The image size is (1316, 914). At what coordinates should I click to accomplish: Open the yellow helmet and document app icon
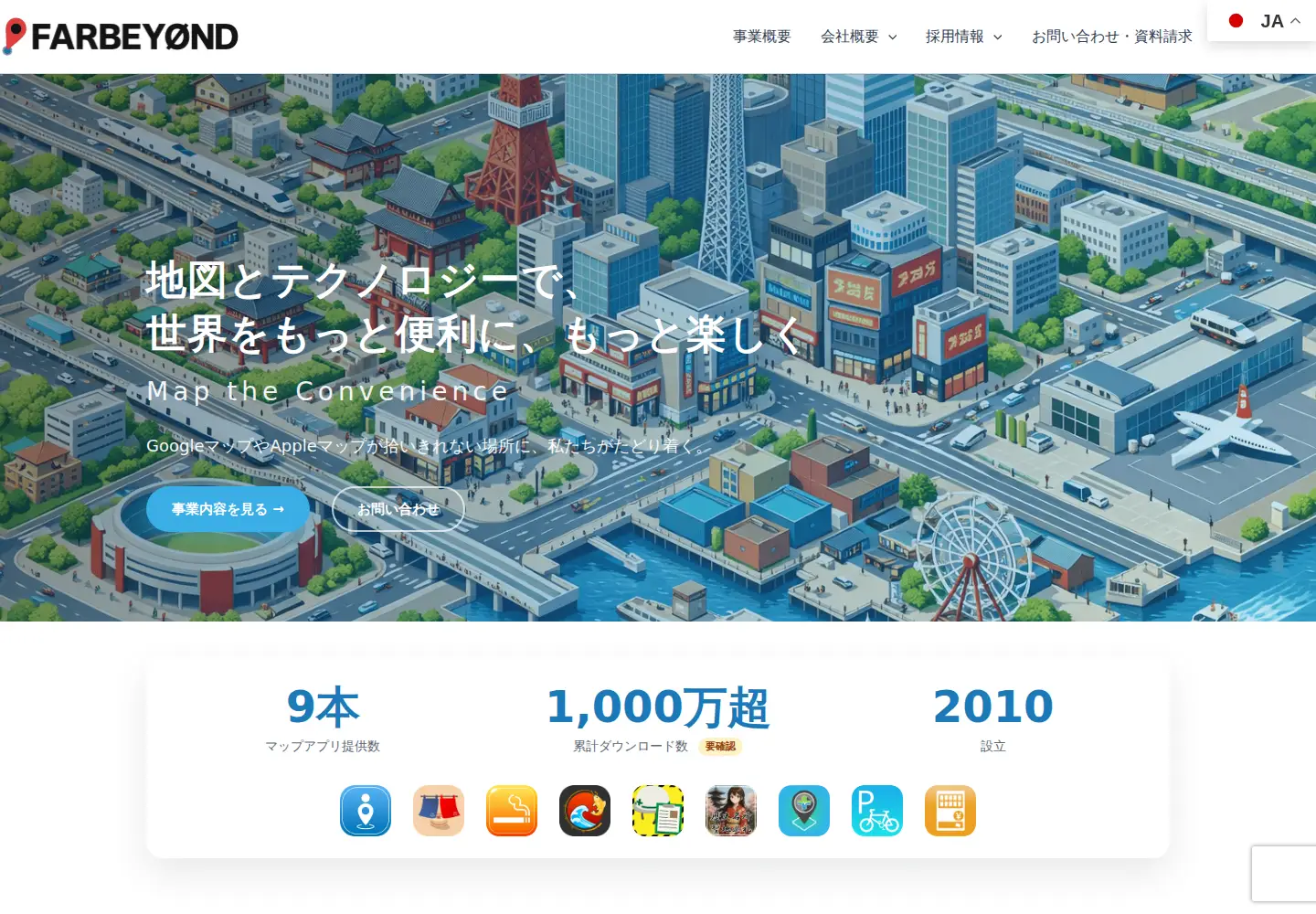point(658,811)
